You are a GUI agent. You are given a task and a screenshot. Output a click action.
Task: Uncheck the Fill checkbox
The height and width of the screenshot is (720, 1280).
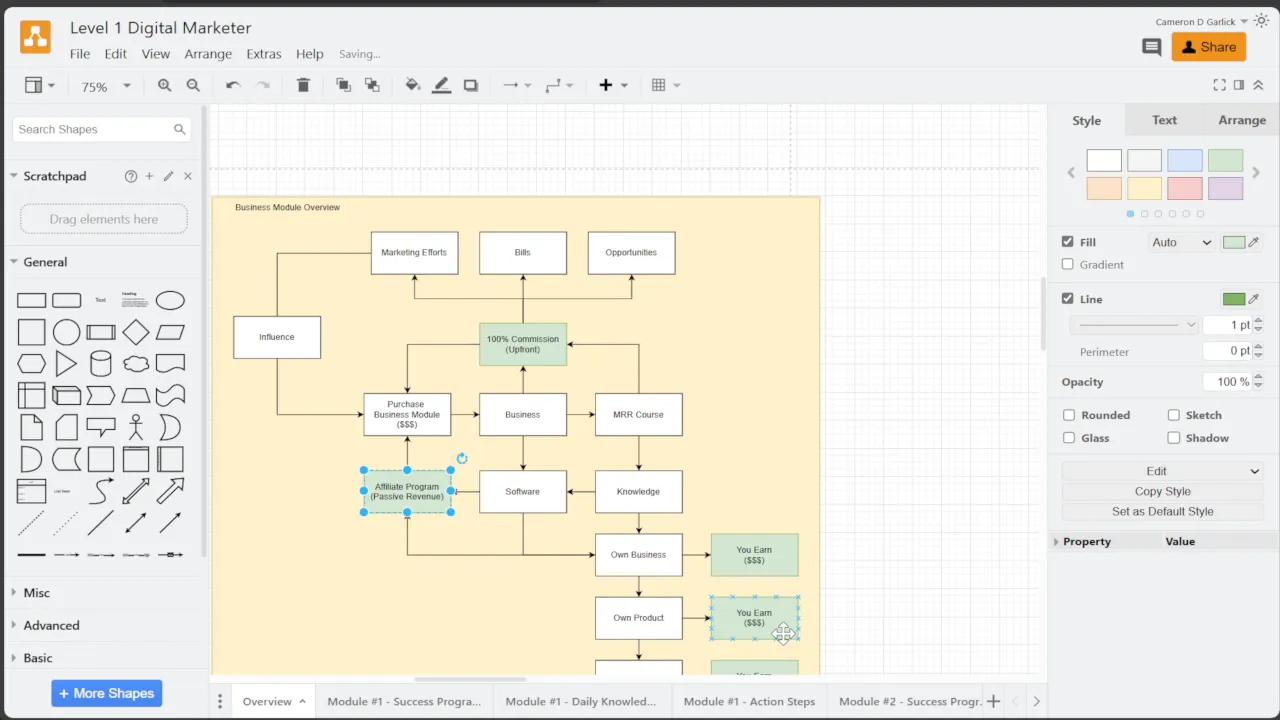[1068, 242]
